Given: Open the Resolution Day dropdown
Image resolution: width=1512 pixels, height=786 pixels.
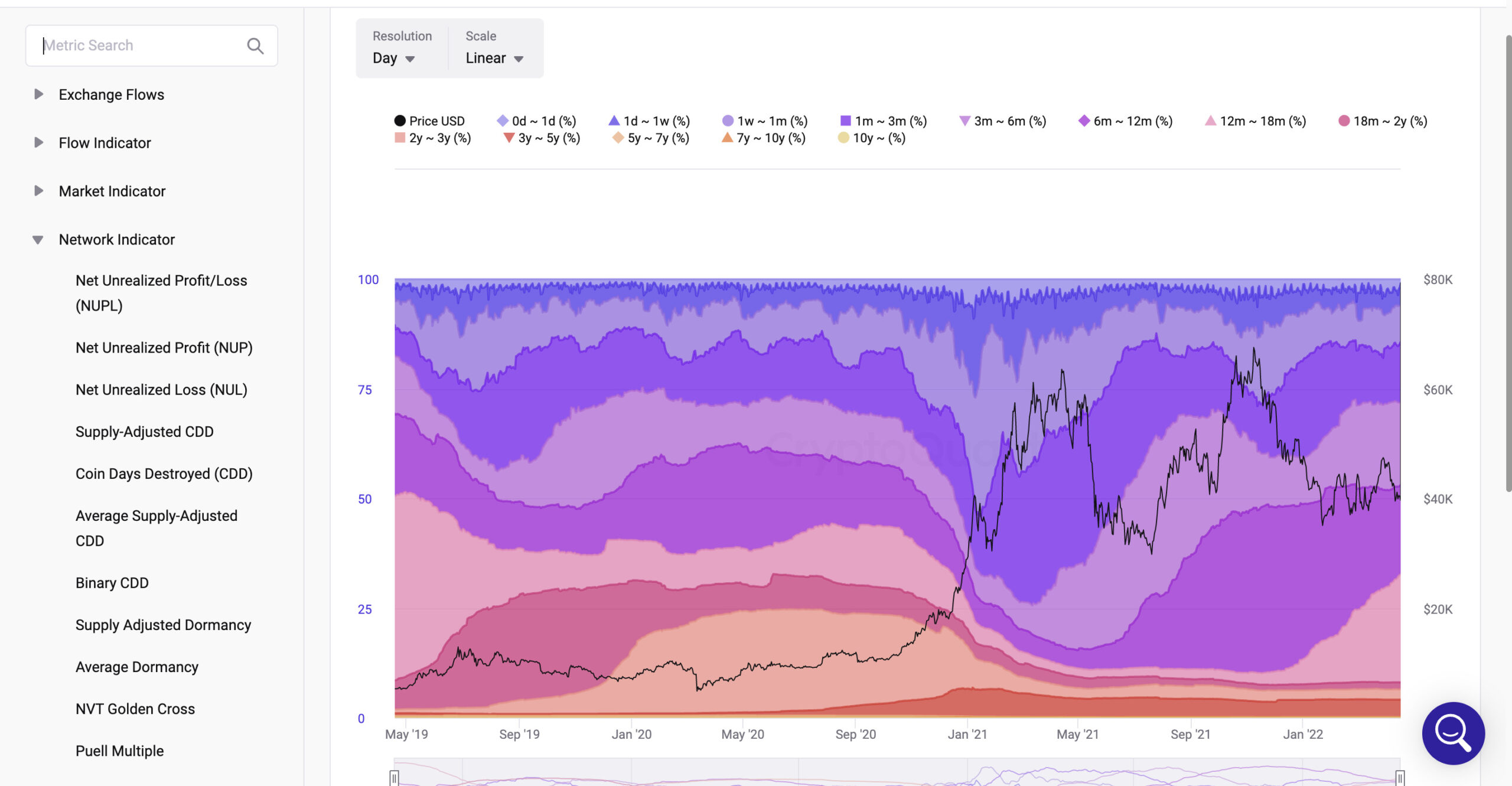Looking at the screenshot, I should [394, 58].
